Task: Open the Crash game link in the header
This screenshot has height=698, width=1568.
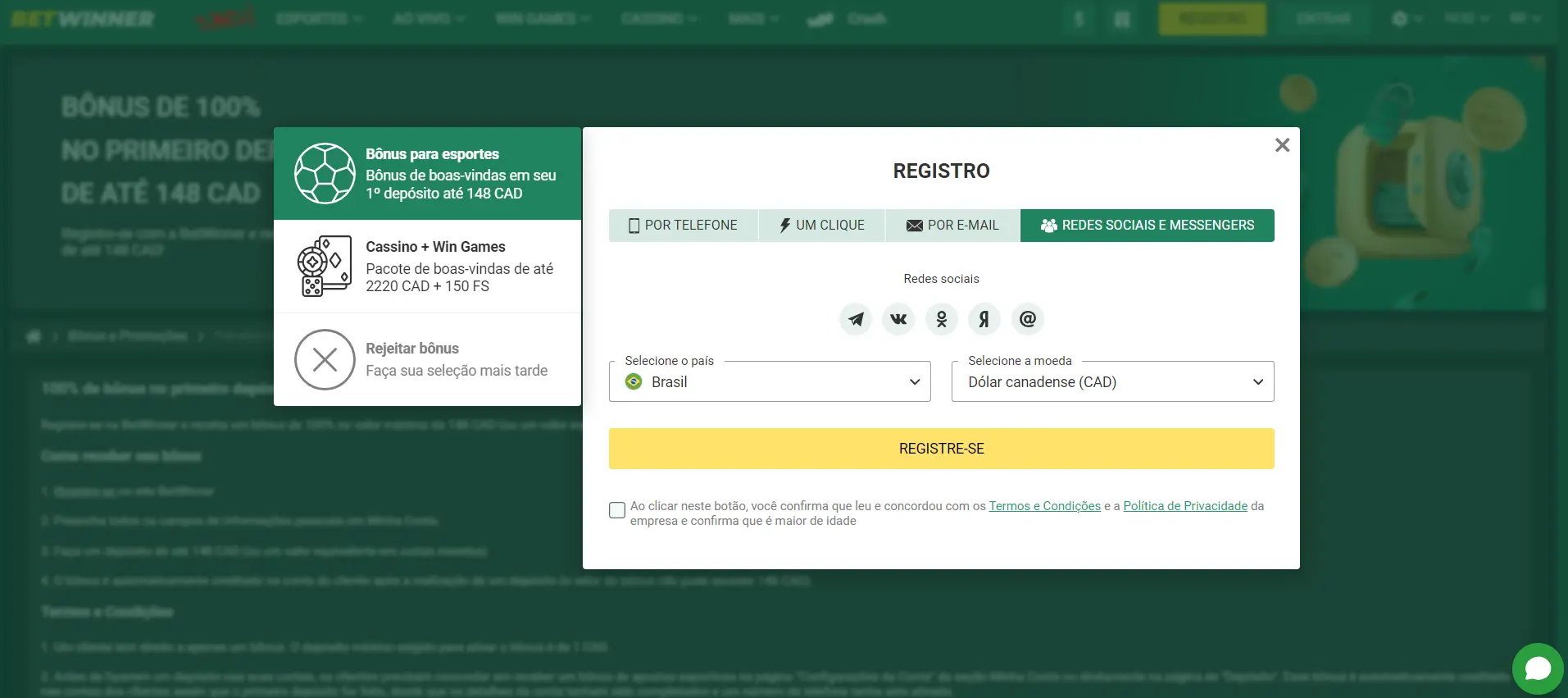Action: point(847,19)
